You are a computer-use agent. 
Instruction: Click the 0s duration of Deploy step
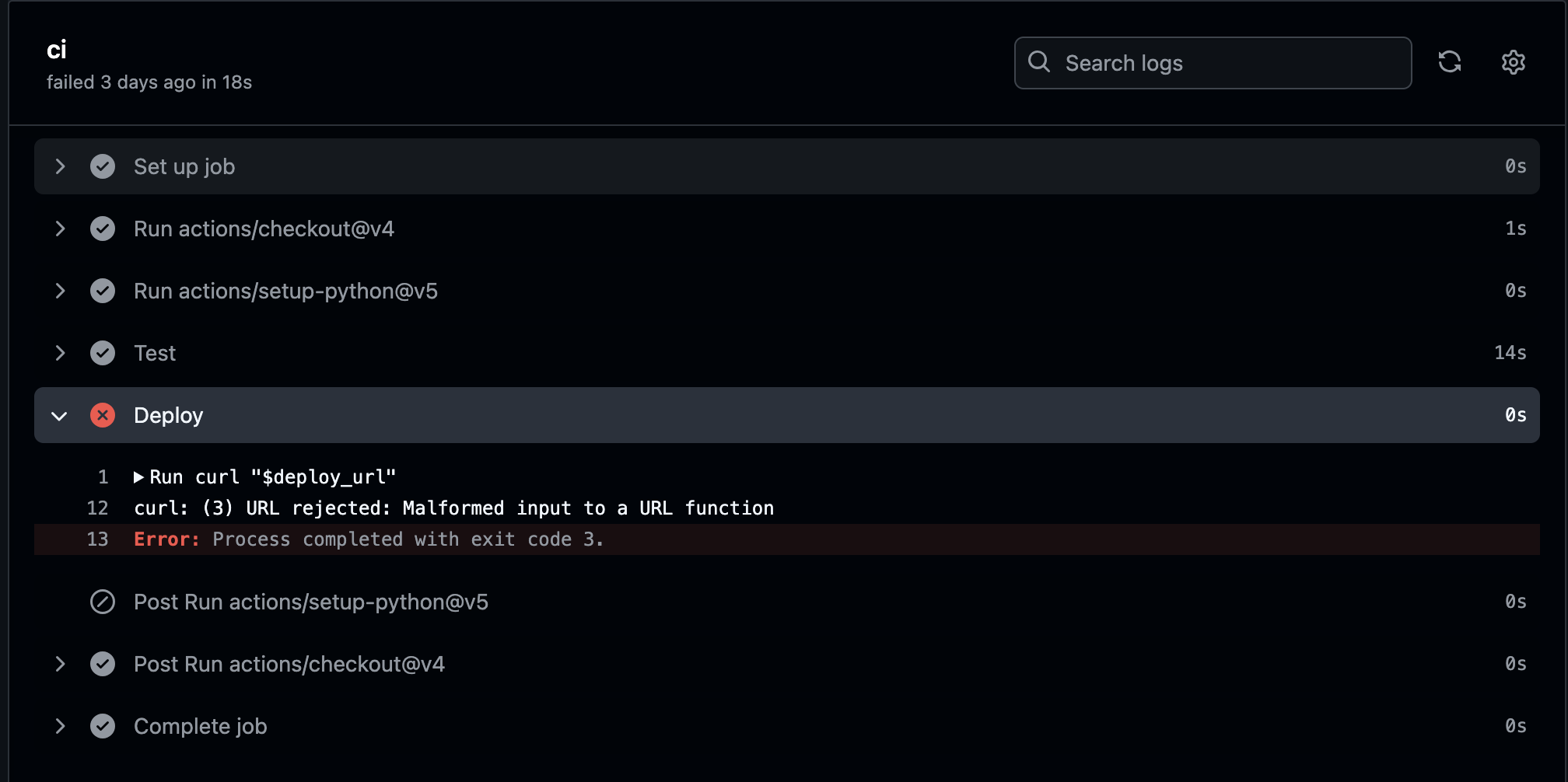tap(1516, 415)
